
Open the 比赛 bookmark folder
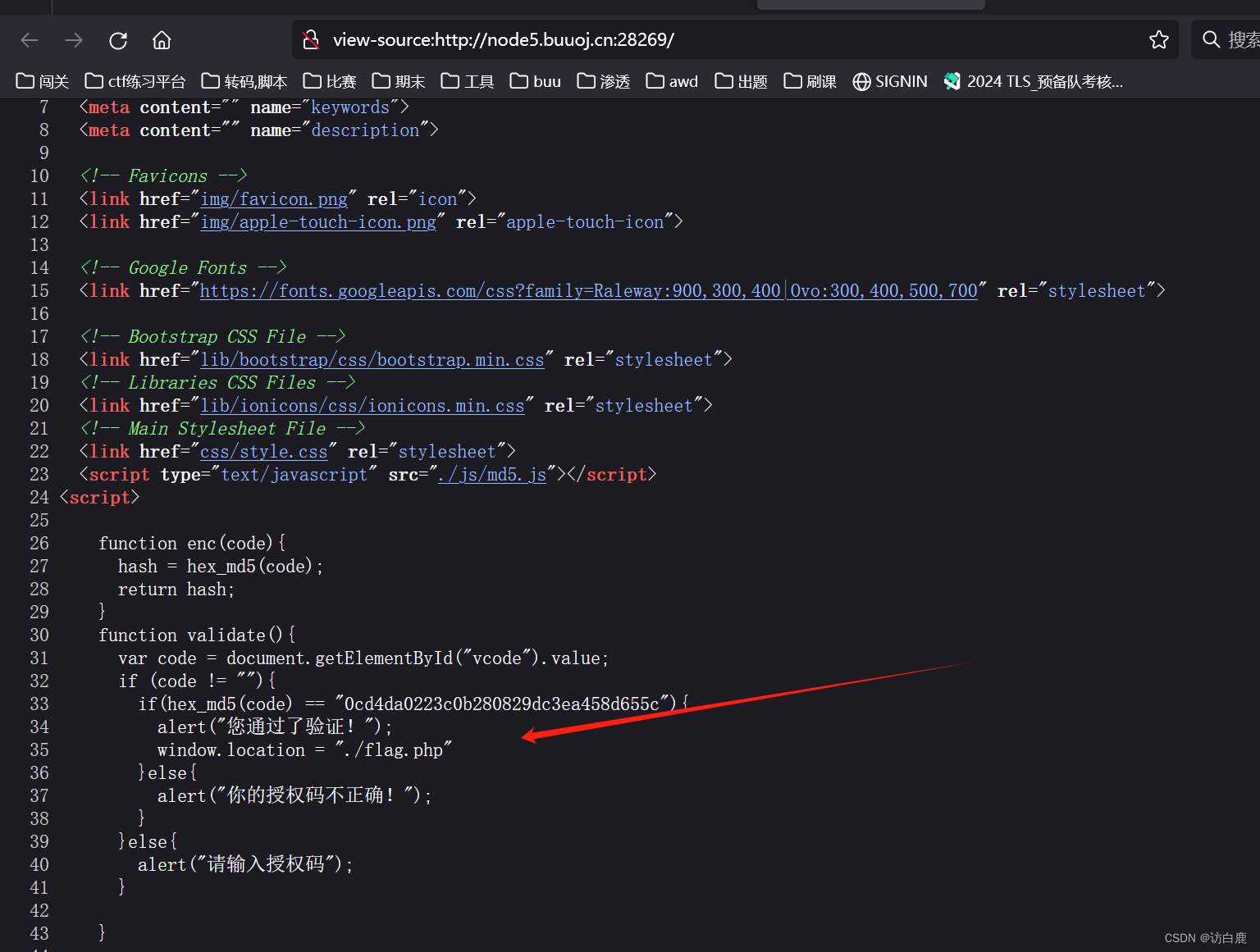coord(330,81)
